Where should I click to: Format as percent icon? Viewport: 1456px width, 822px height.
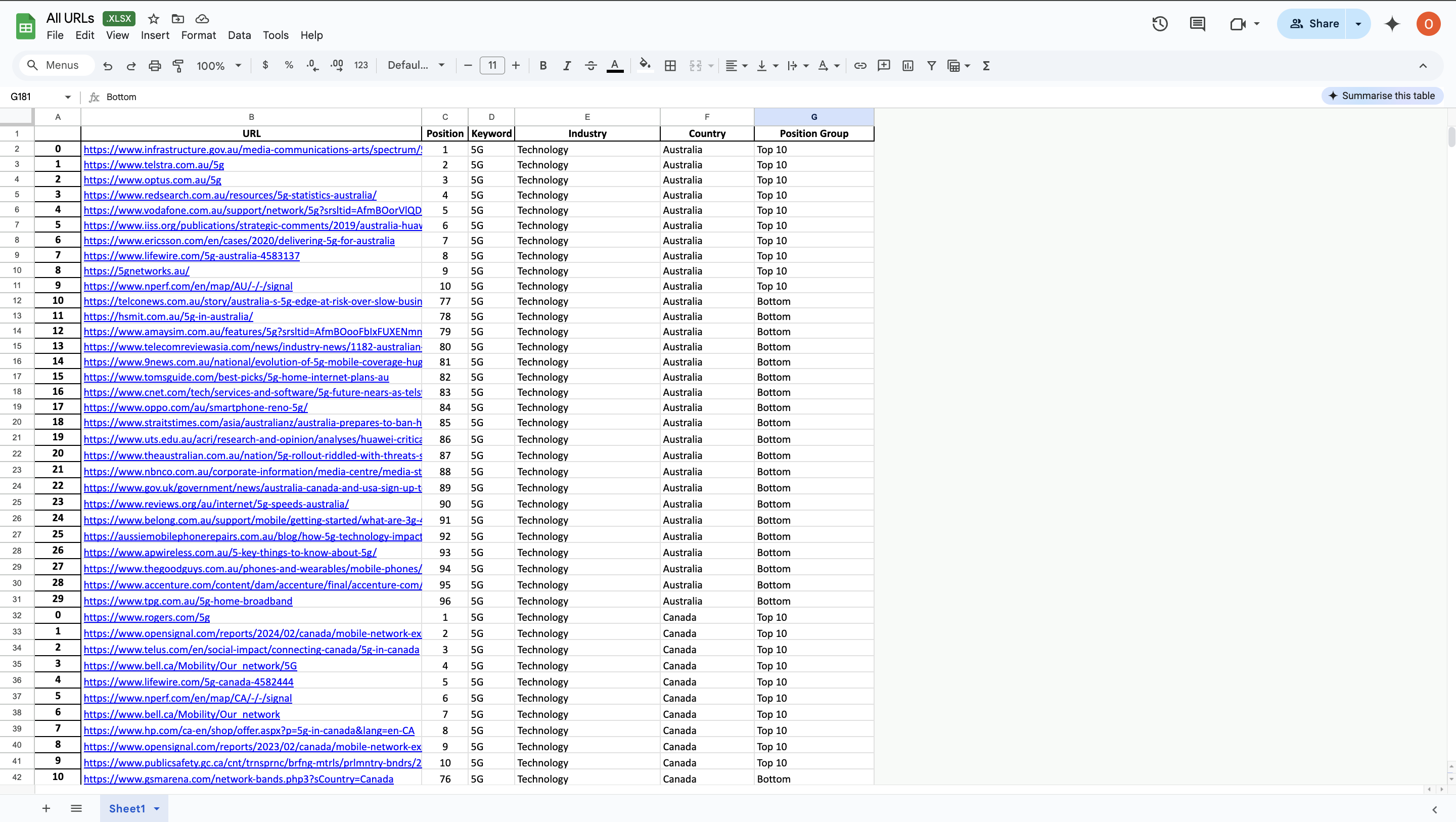point(289,65)
